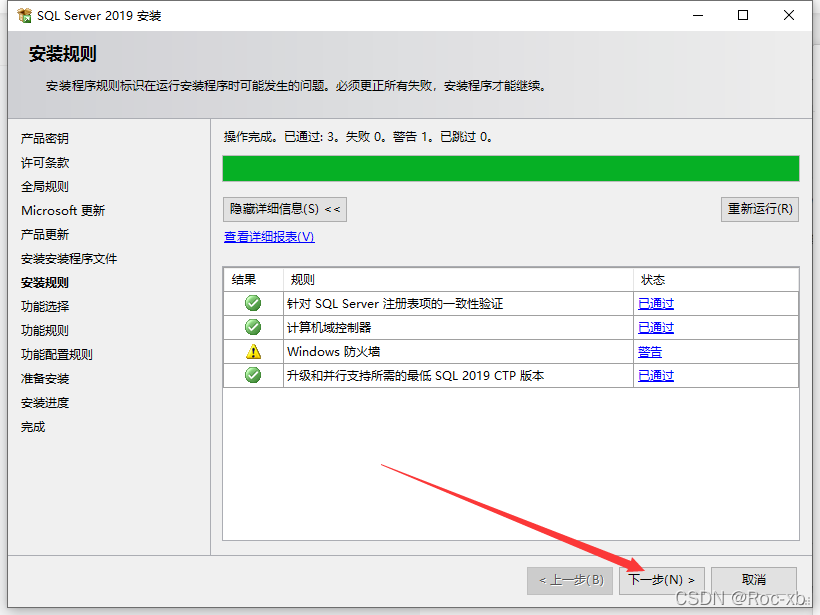Screen dimensions: 820x615
Task: Select 产品密钥 step in left sidebar
Action: pos(45,139)
